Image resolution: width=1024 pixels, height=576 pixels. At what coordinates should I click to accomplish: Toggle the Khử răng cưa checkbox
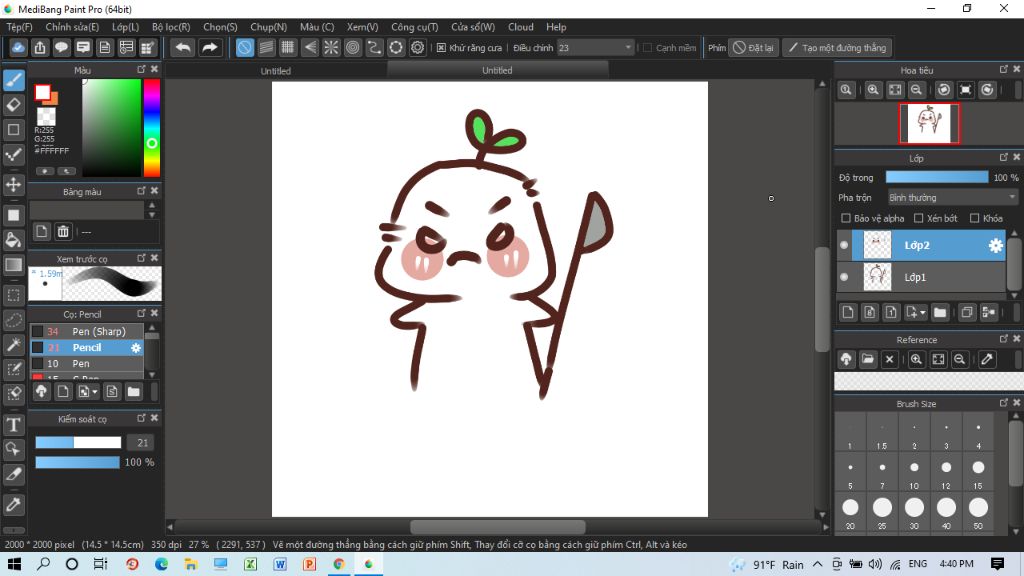[x=441, y=48]
